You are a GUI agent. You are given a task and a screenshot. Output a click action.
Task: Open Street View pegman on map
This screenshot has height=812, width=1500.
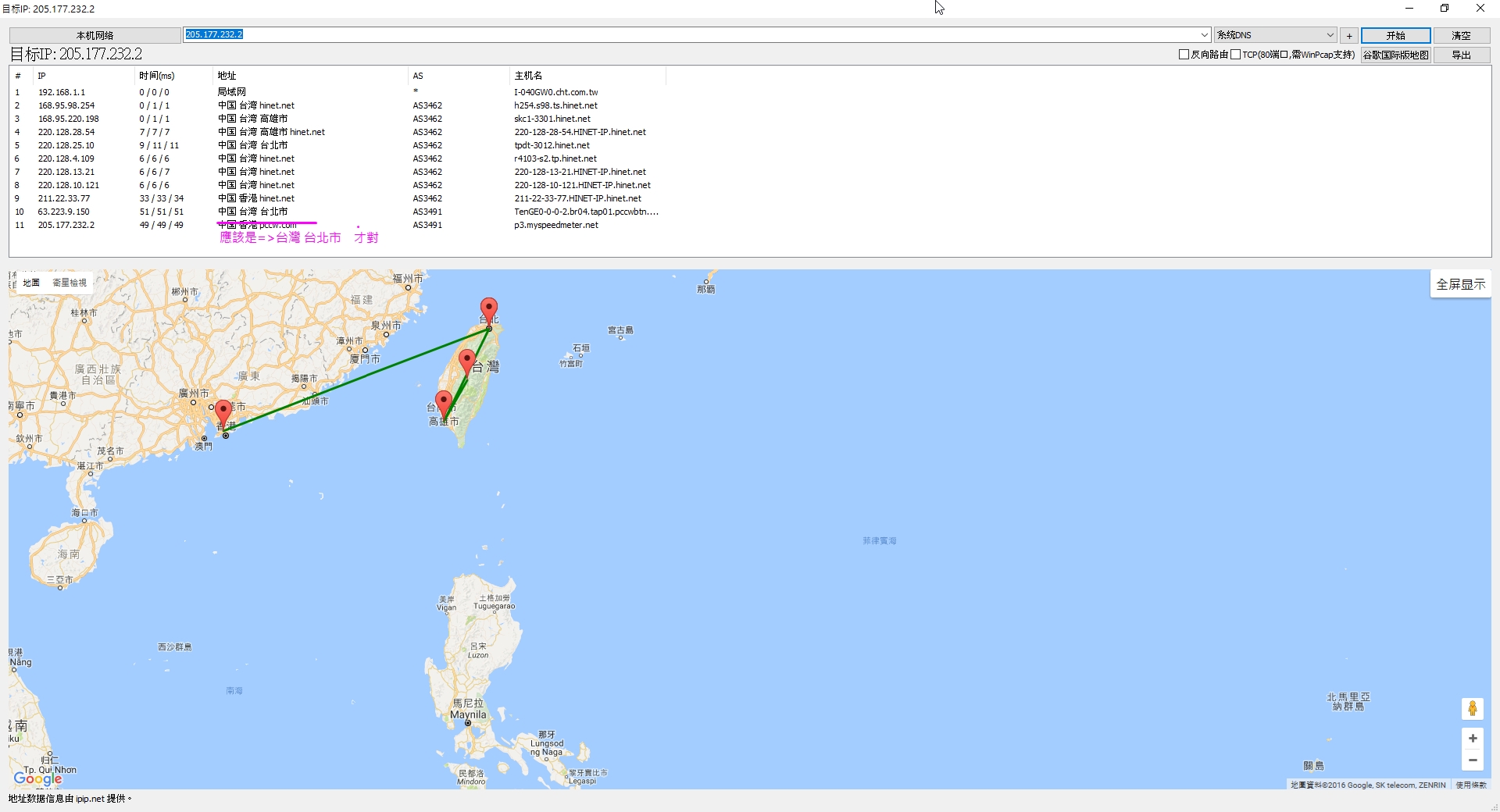[1473, 708]
